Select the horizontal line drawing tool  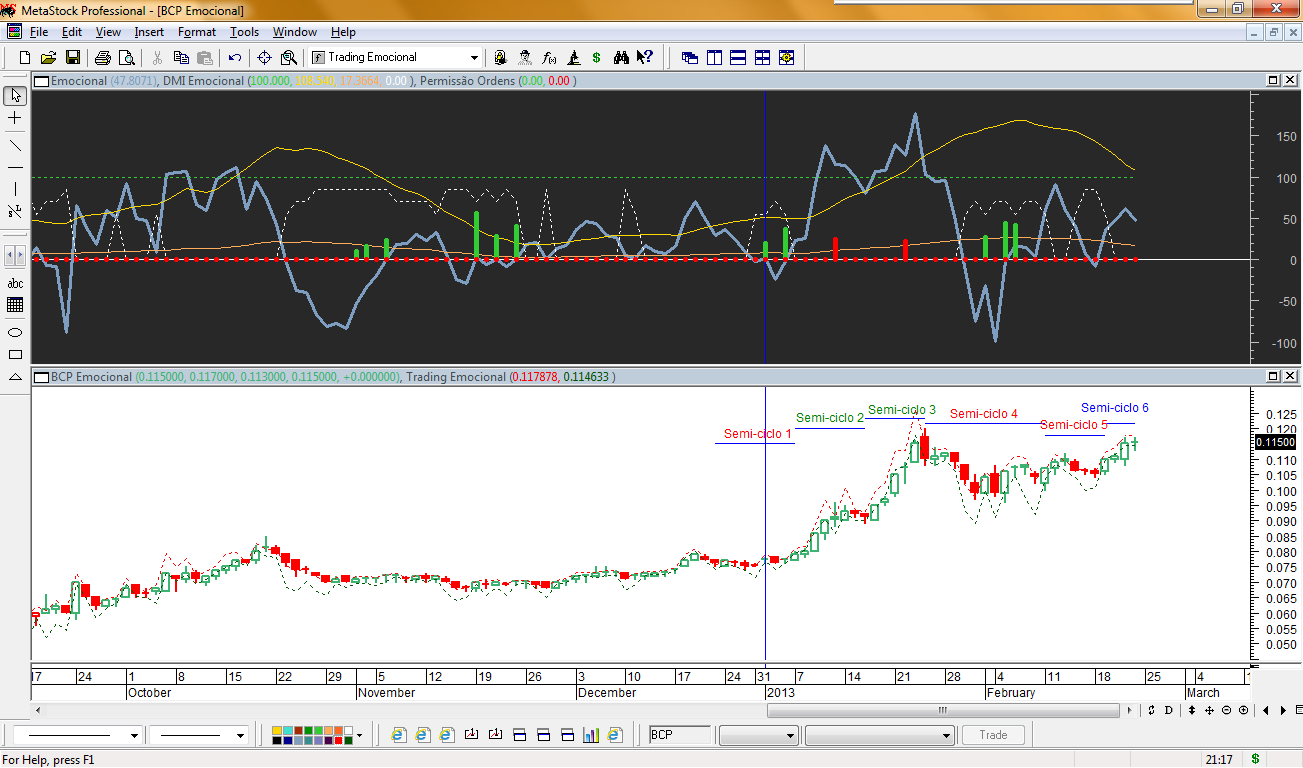pos(15,167)
